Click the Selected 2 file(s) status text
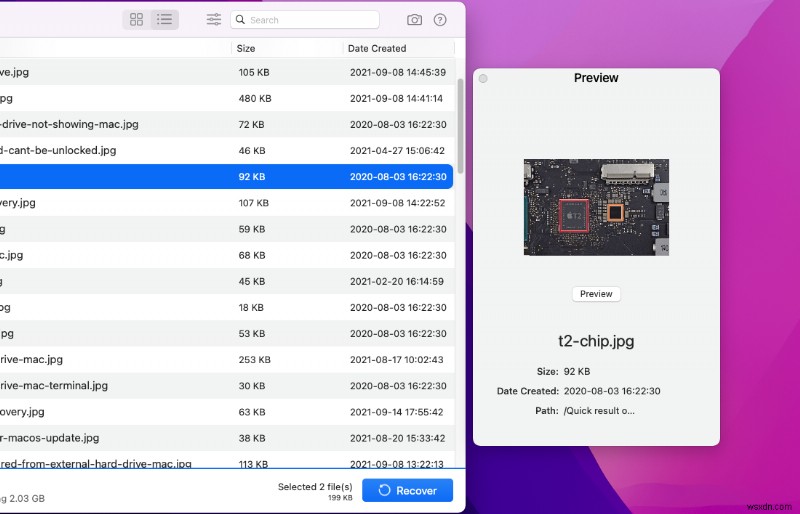This screenshot has height=514, width=800. pyautogui.click(x=315, y=486)
